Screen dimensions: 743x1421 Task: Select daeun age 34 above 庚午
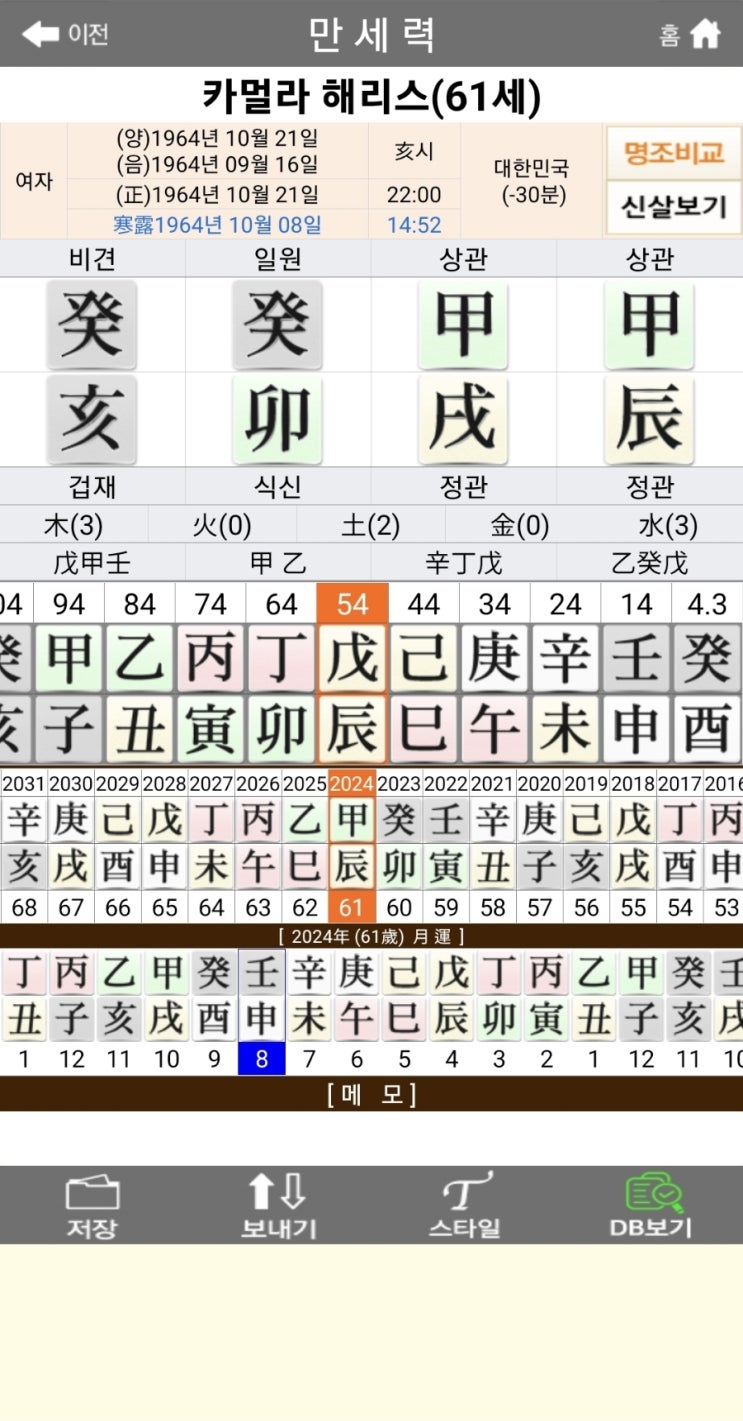click(x=494, y=603)
